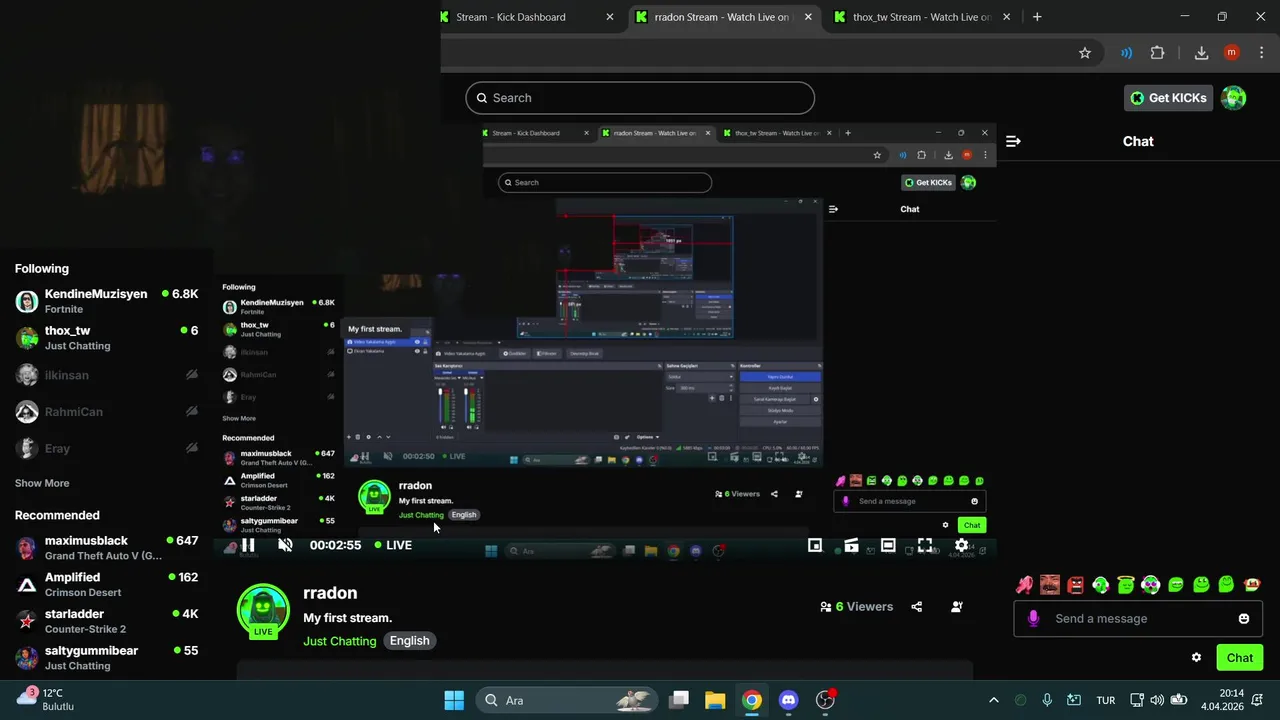Open TUR keyboard language switcher
This screenshot has height=720, width=1280.
coord(1106,700)
